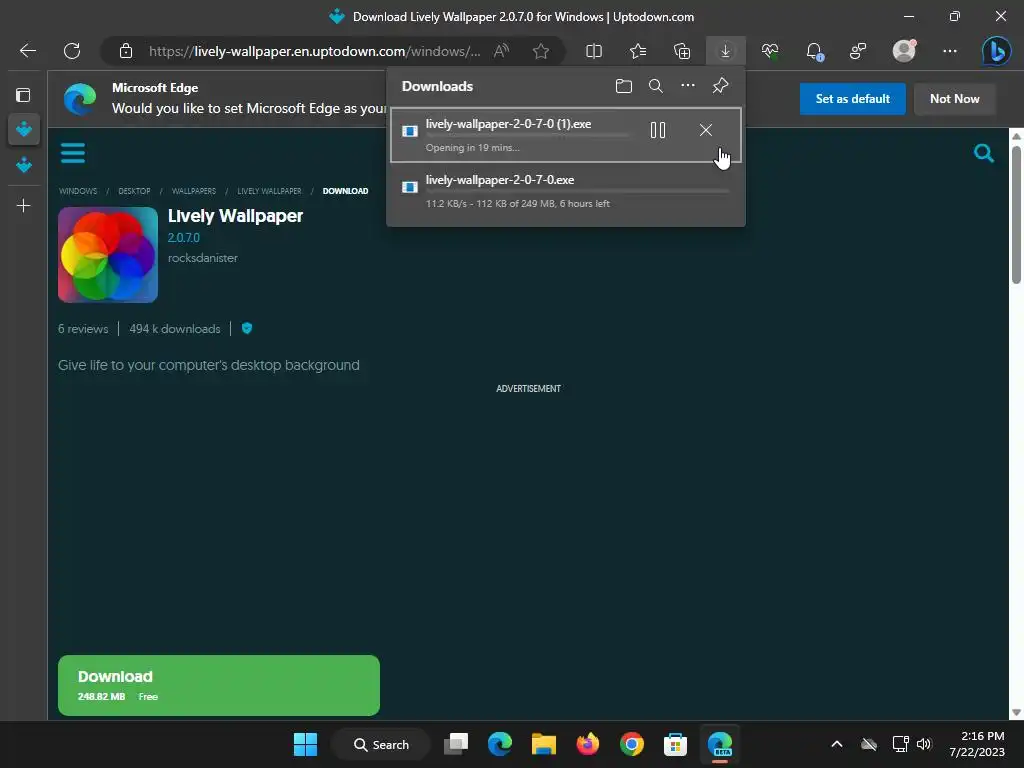Open volume control in system tray

coord(924,744)
